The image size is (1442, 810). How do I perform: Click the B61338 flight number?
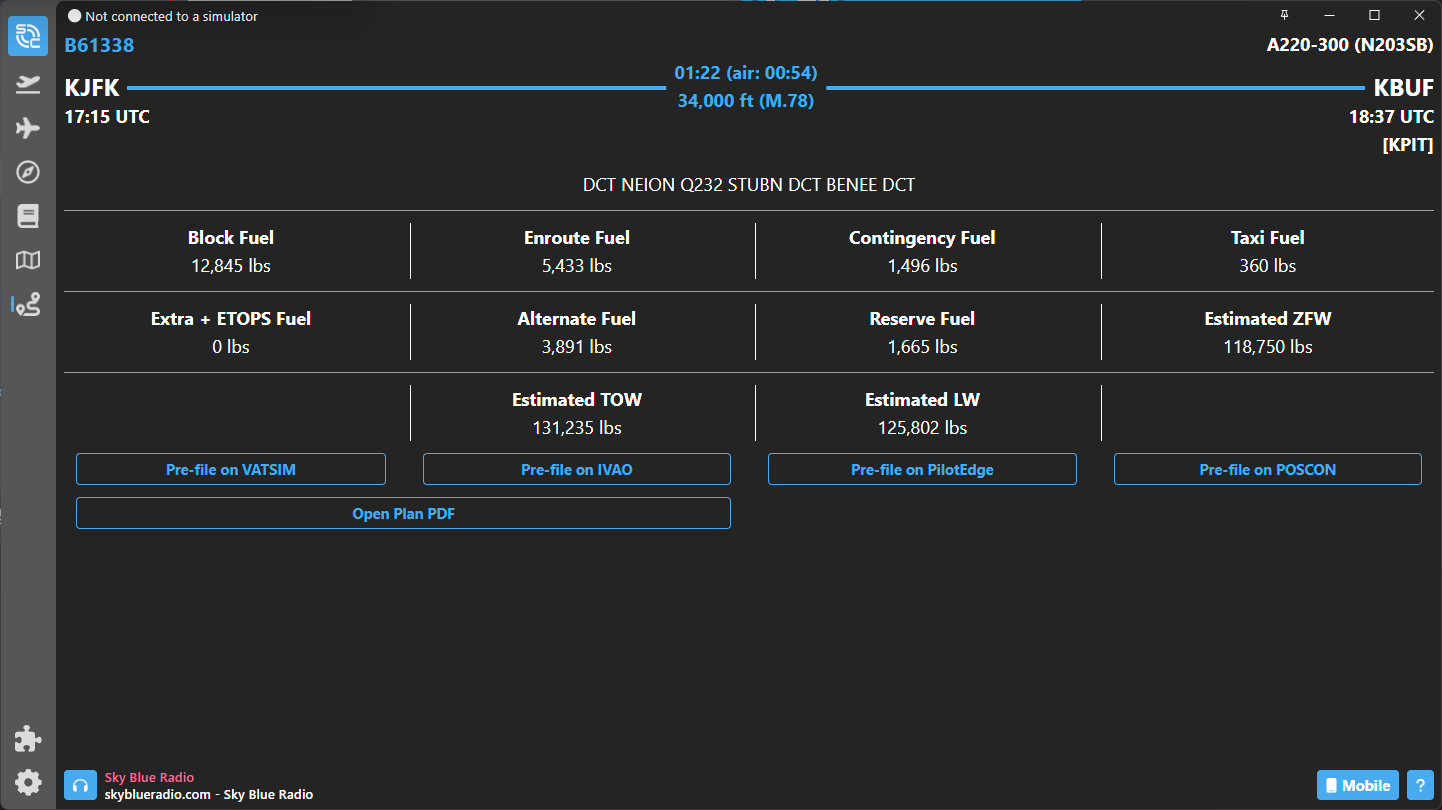[99, 45]
